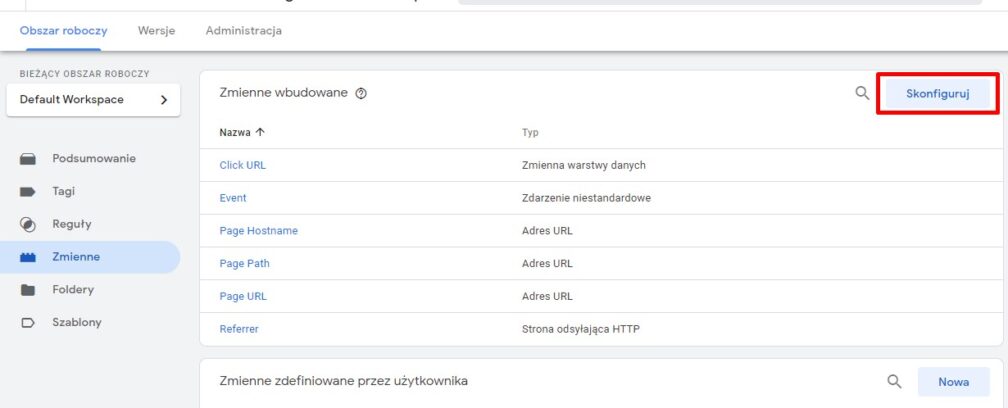
Task: Select 'Adres URL' in Page Hostname row
Action: click(547, 231)
